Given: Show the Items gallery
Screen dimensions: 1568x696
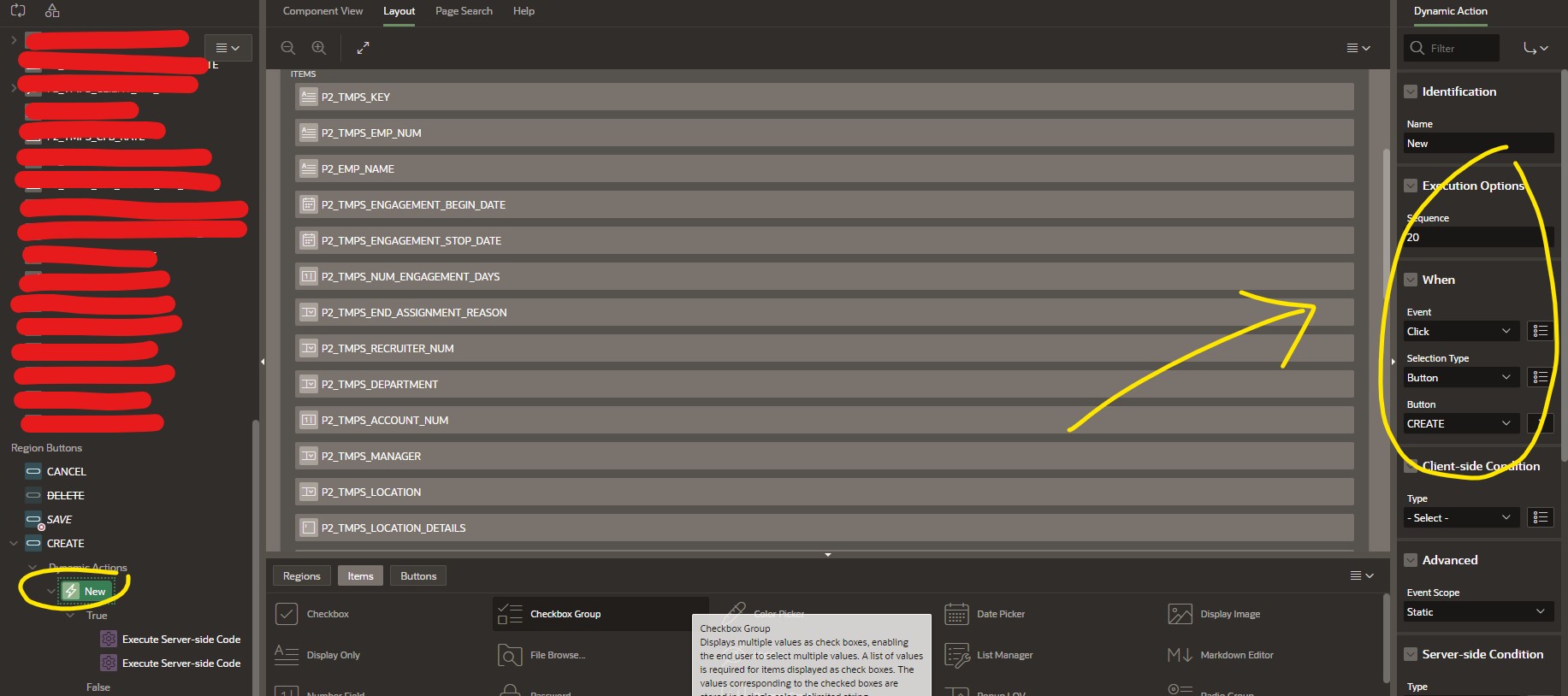Looking at the screenshot, I should tap(360, 575).
